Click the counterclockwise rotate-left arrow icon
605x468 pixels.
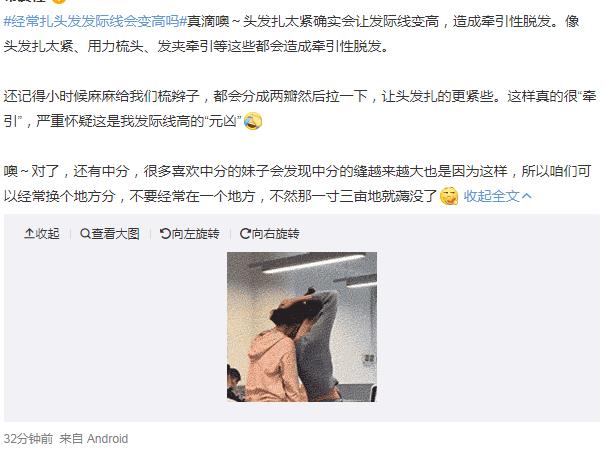165,233
